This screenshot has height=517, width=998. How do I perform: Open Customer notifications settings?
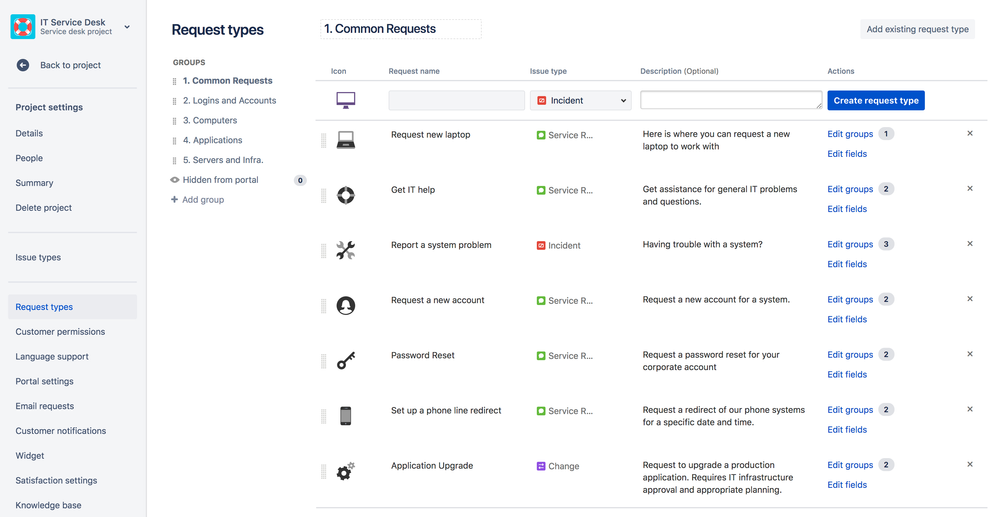[61, 431]
